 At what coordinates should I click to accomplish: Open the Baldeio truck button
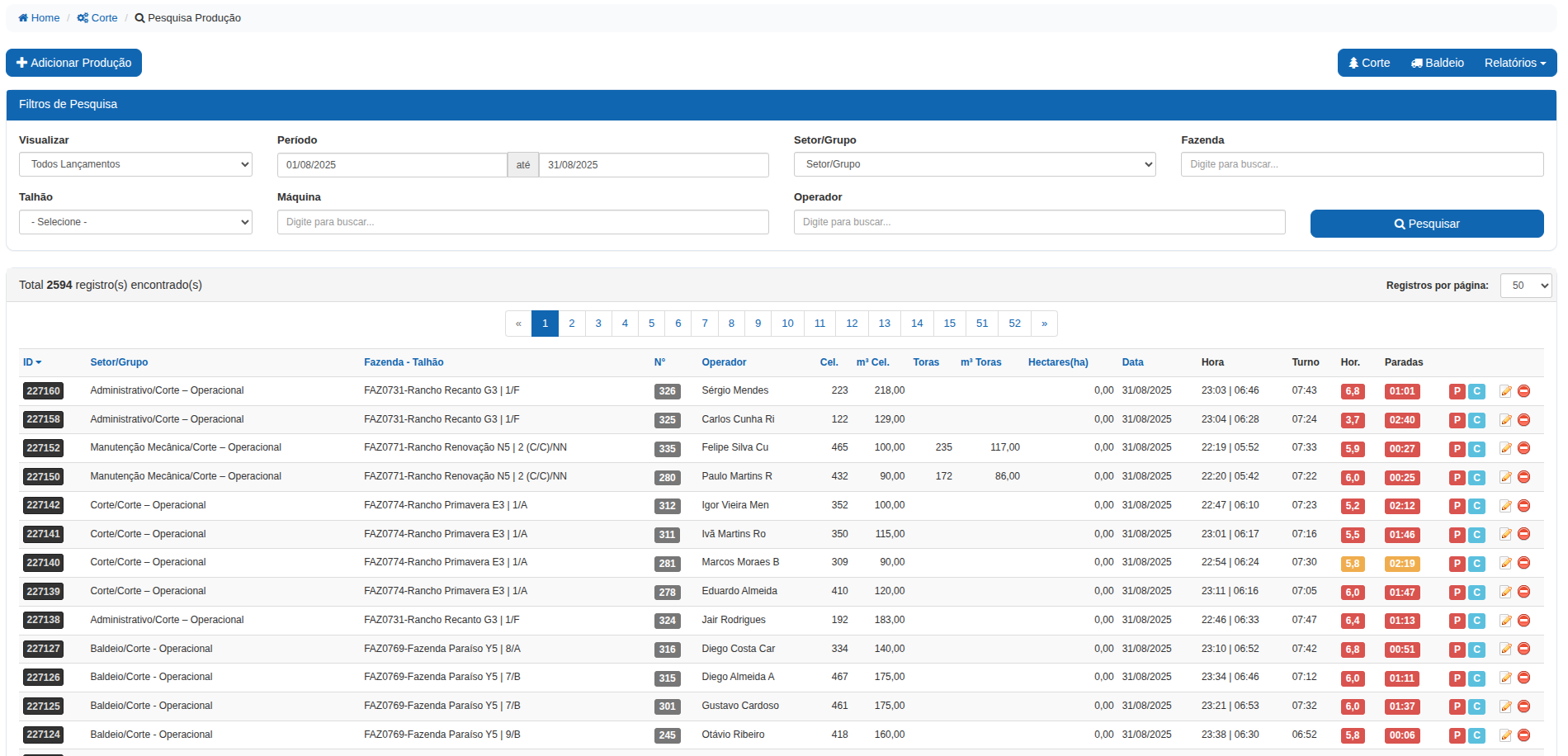point(1437,63)
